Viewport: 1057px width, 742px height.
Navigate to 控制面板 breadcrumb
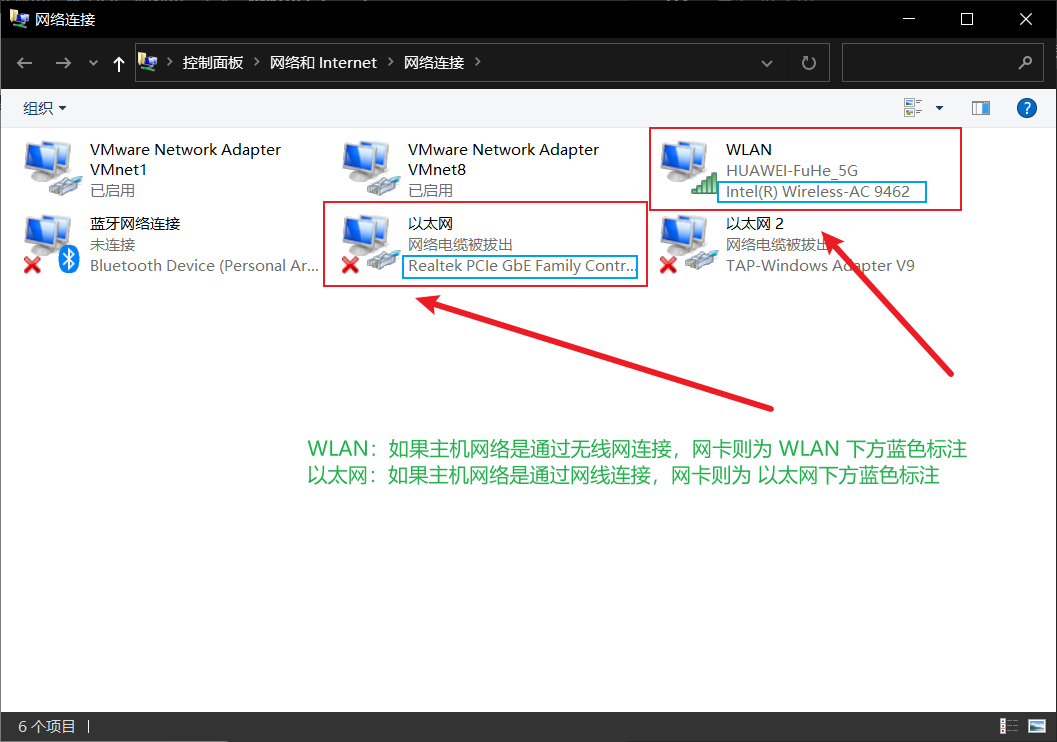pos(212,63)
